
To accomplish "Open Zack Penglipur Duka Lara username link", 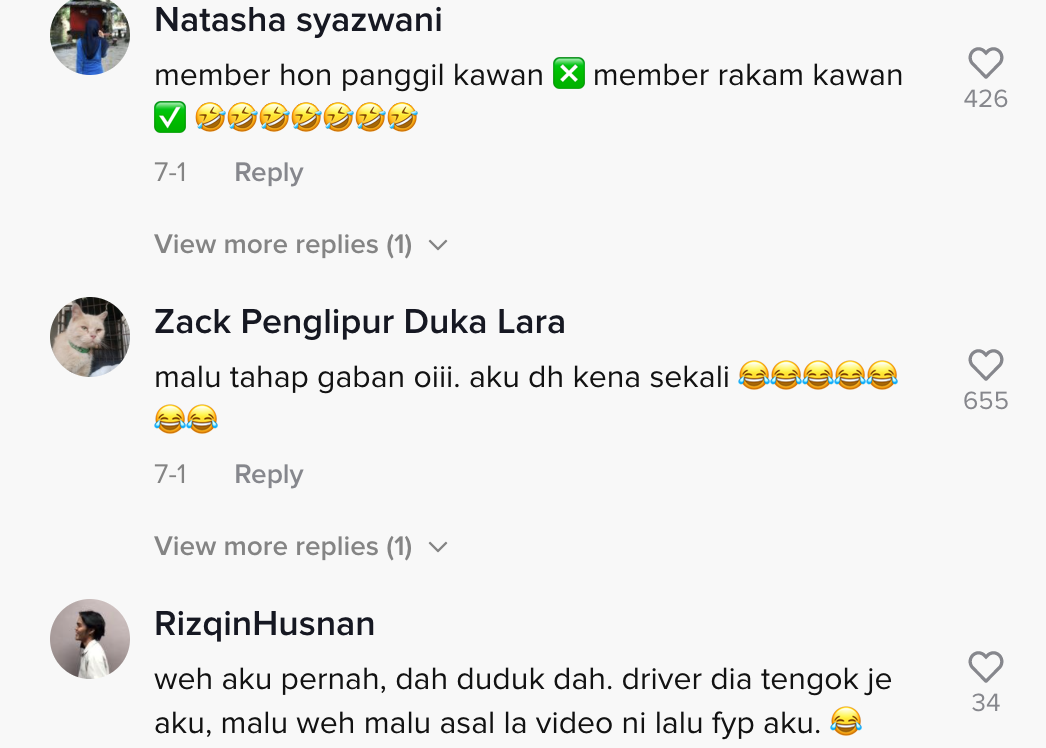I will click(360, 322).
